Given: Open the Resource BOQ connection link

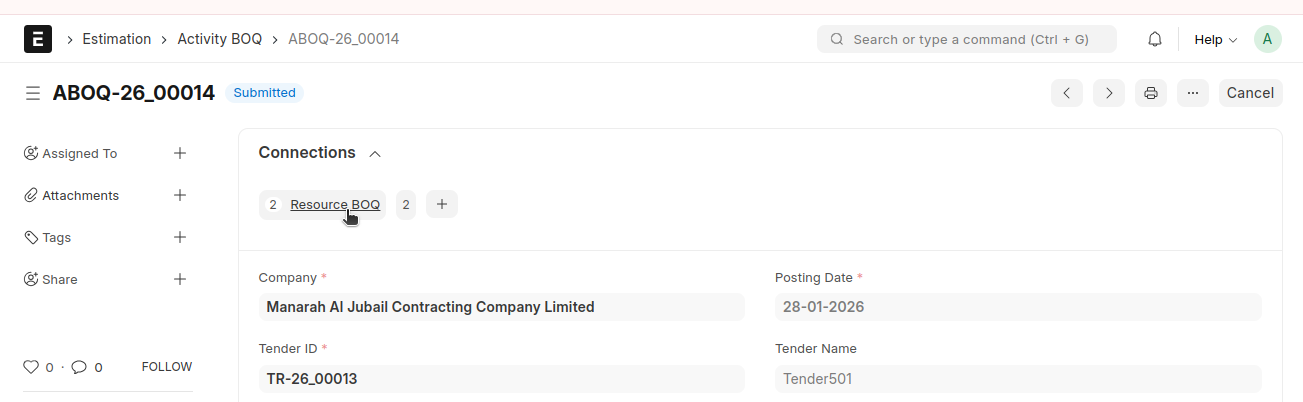Looking at the screenshot, I should (335, 204).
